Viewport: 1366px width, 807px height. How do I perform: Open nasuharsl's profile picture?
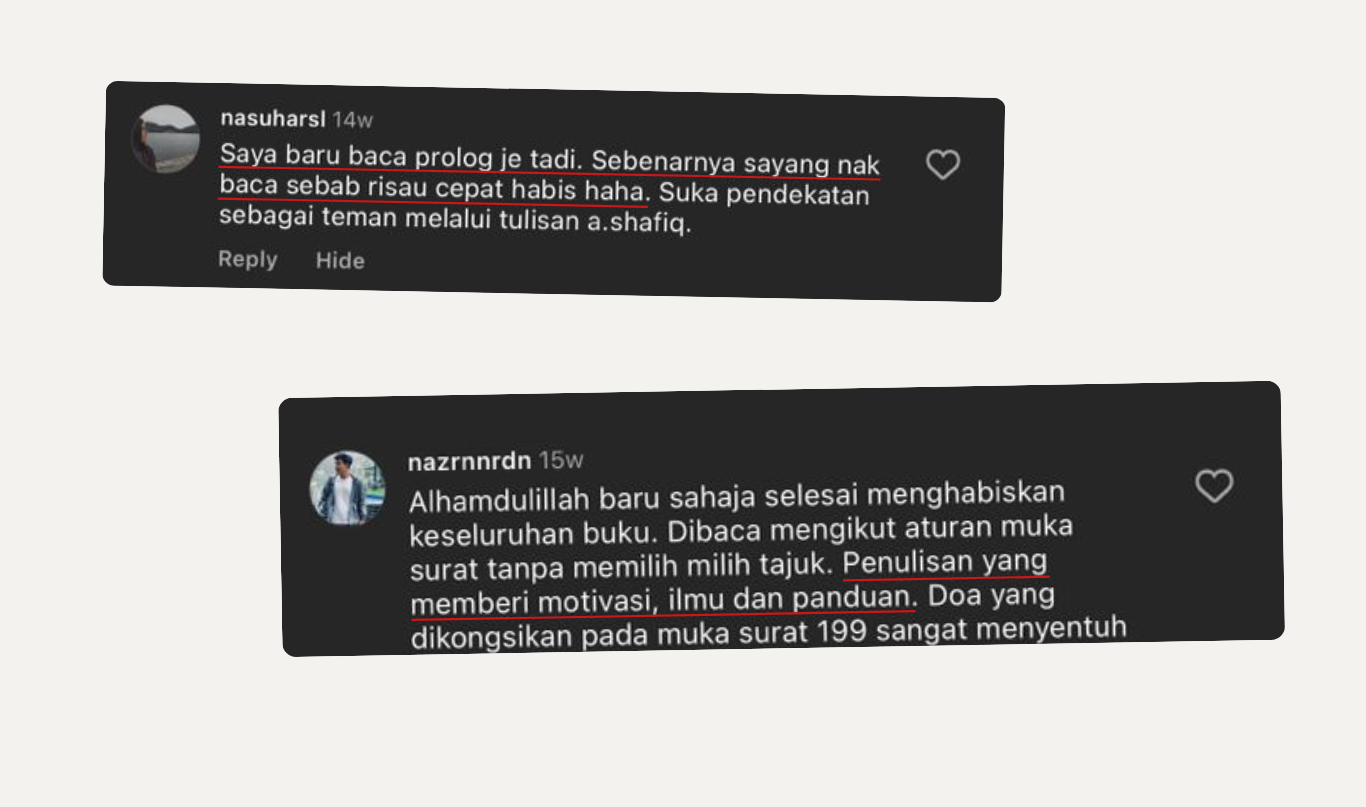click(166, 138)
